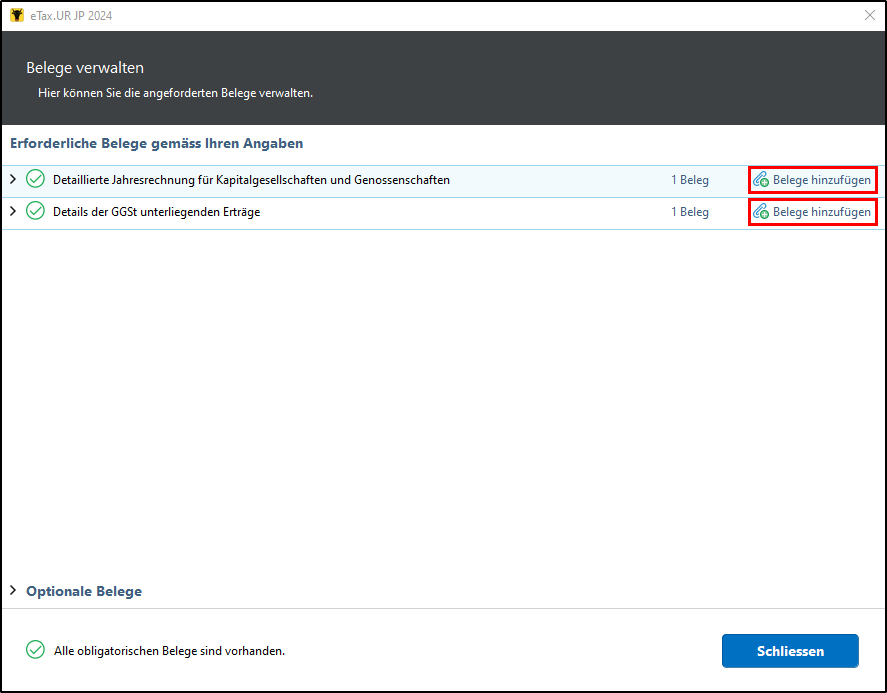Click paperclip icon for Detaillierte Jahresrechnung row
Image resolution: width=887 pixels, height=693 pixels.
[761, 180]
